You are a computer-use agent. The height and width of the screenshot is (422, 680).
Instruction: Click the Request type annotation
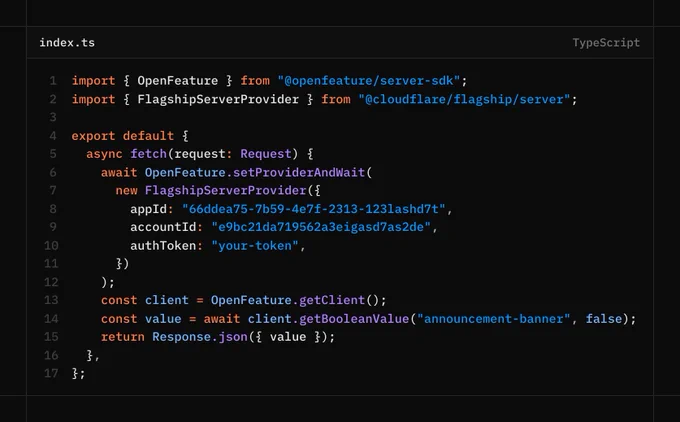pos(266,154)
